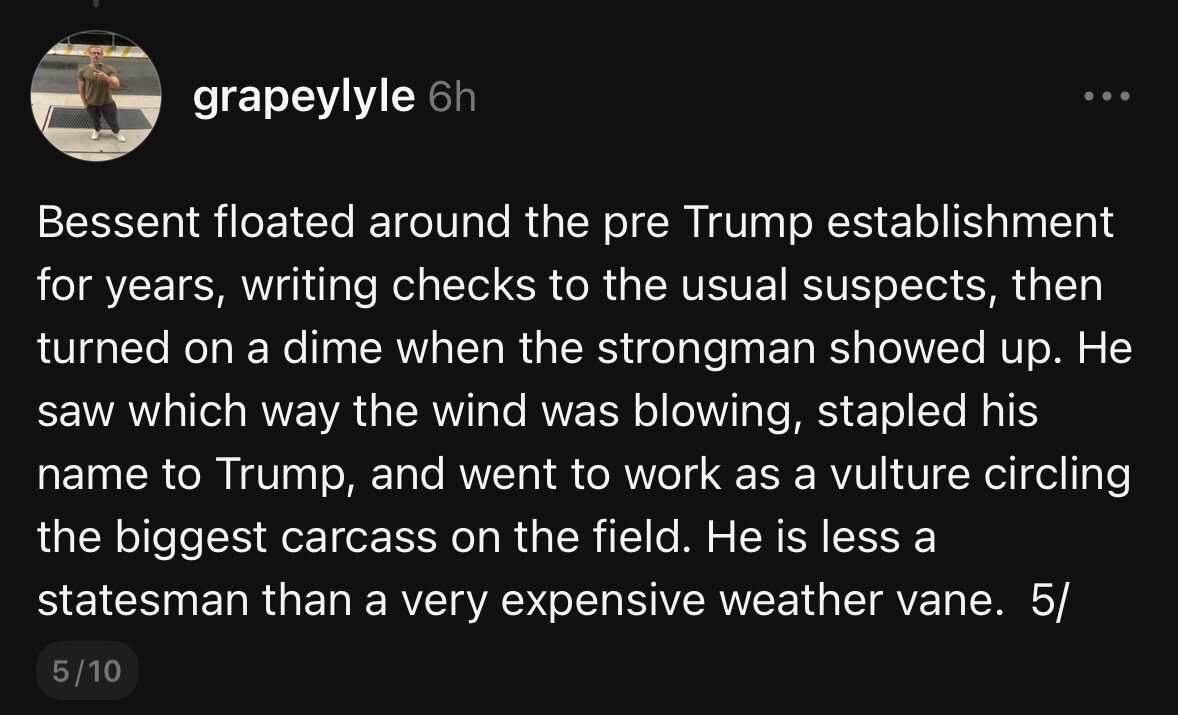Viewport: 1178px width, 715px height.
Task: Click the phrase "weather vane" in the post
Action: (878, 603)
